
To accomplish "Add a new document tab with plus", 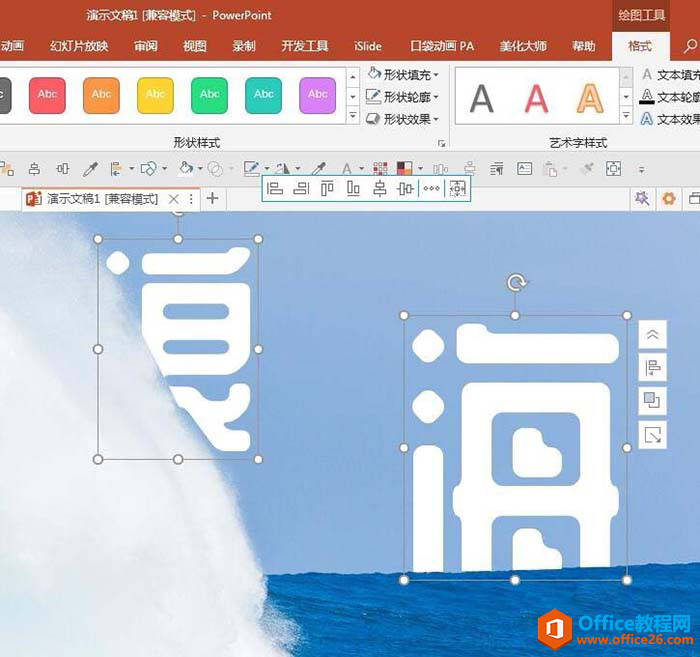I will coord(213,198).
